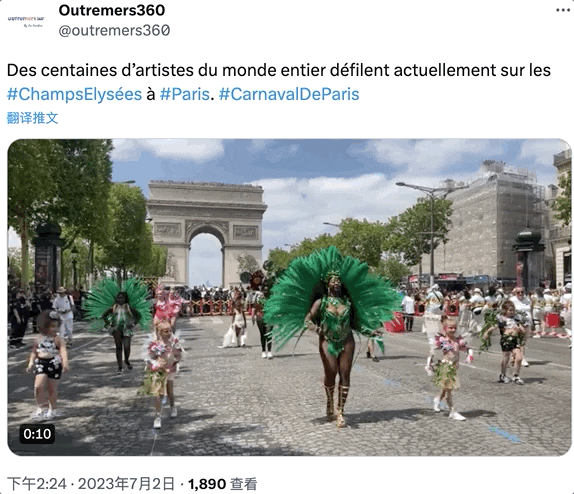Open the @outremers360 handle link
The image size is (574, 494).
(114, 30)
